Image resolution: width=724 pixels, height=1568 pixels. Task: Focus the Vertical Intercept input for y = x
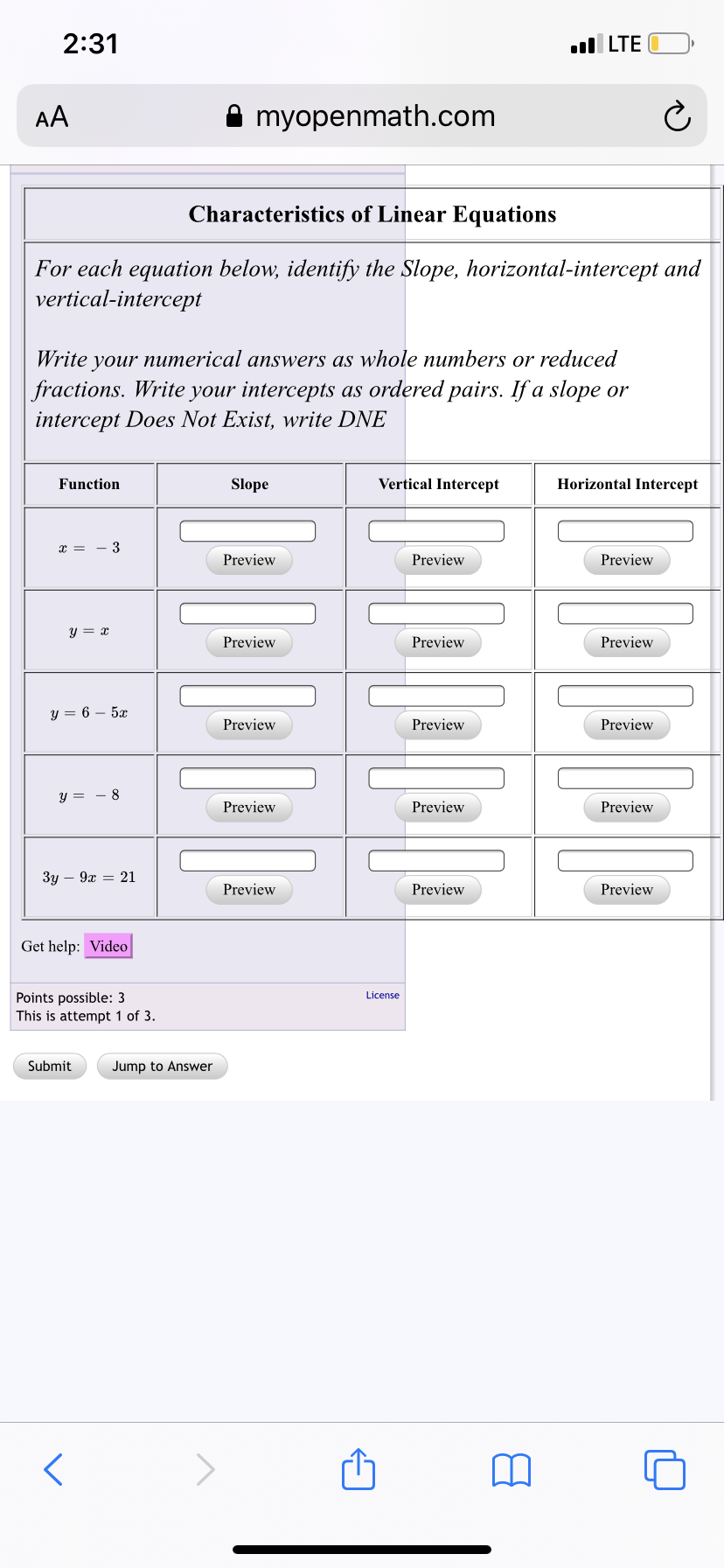436,612
